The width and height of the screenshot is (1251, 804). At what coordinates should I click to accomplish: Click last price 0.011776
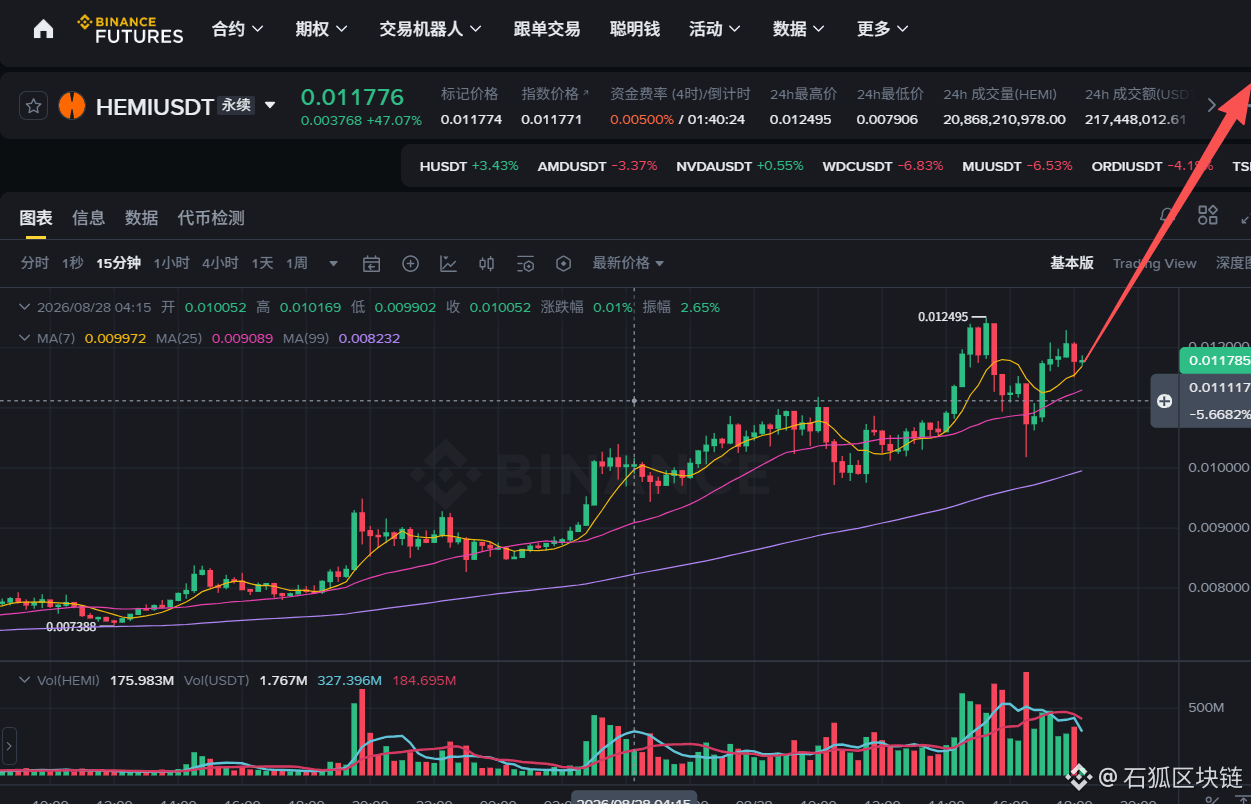[x=352, y=97]
